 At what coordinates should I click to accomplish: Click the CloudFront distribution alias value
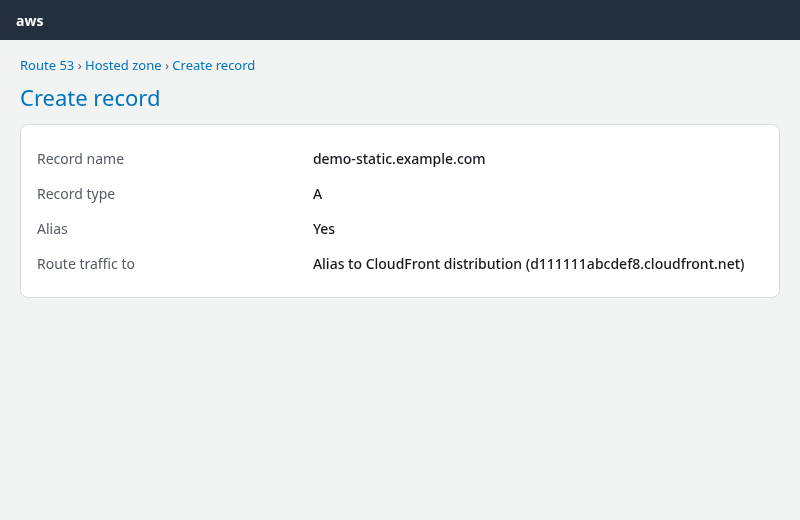tap(529, 264)
